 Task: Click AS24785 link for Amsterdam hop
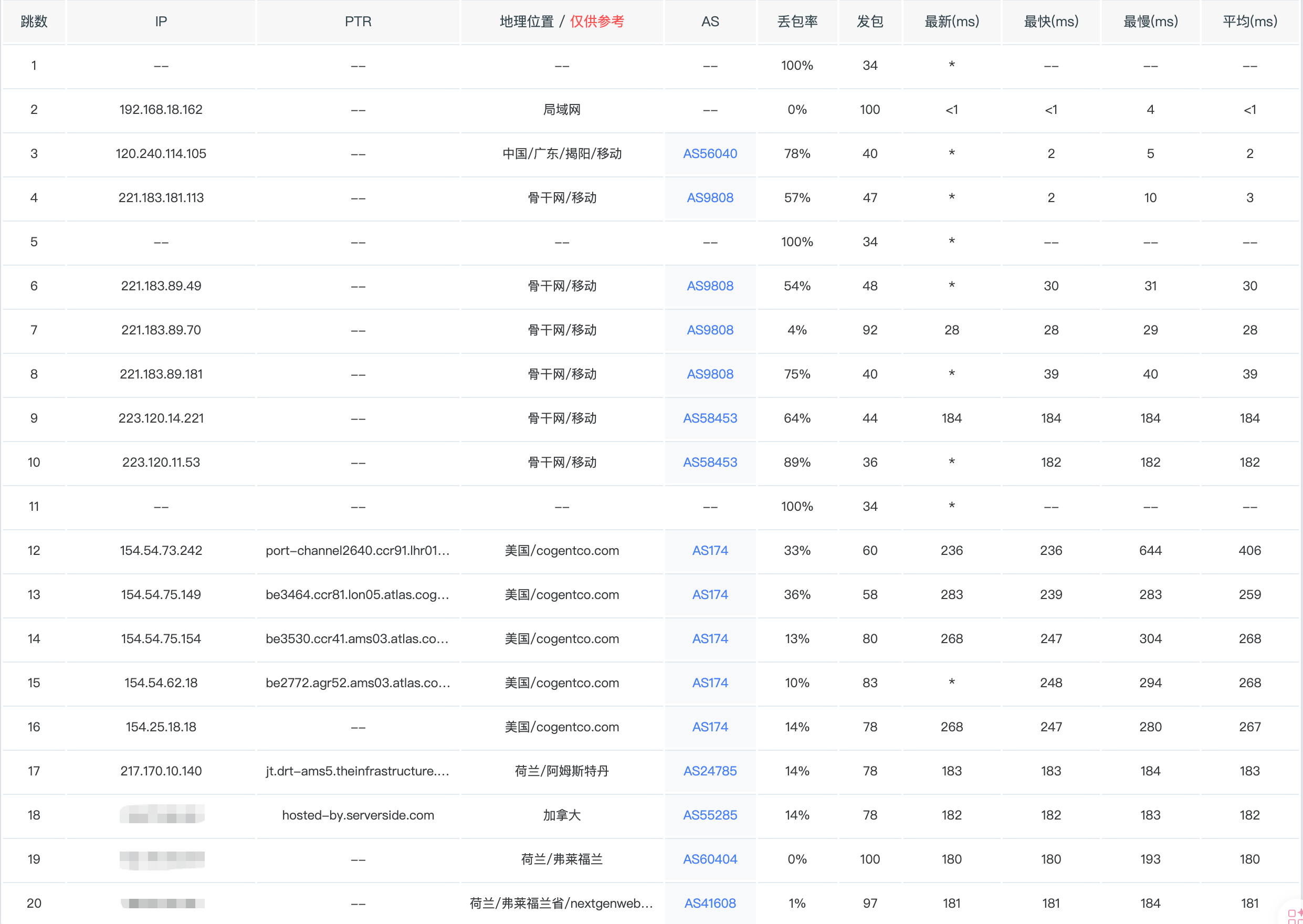[710, 771]
